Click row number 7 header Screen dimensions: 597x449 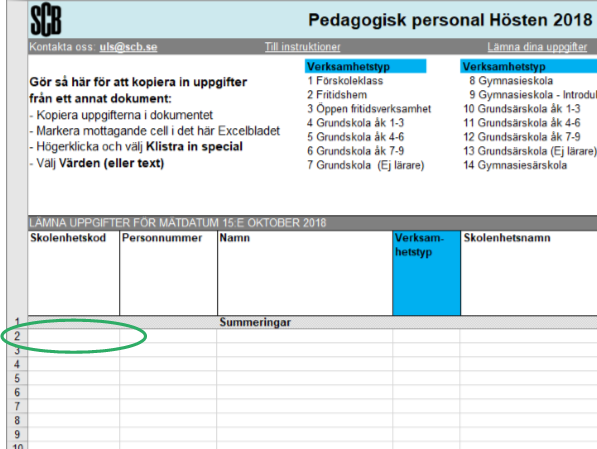(17, 406)
